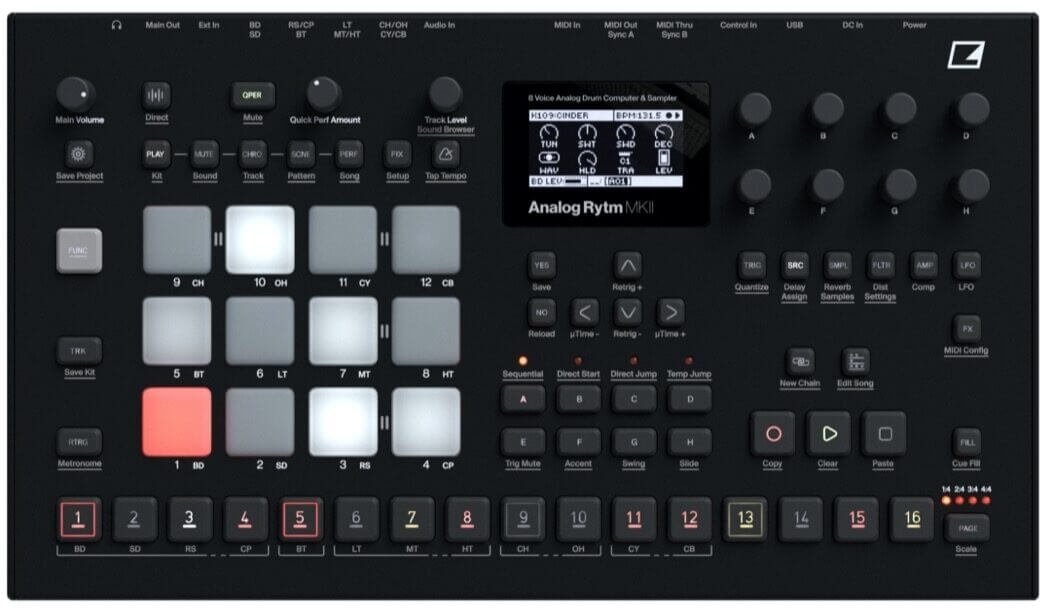This screenshot has height=608, width=1048.
Task: Hit the red pad 1 BD
Action: [x=176, y=422]
